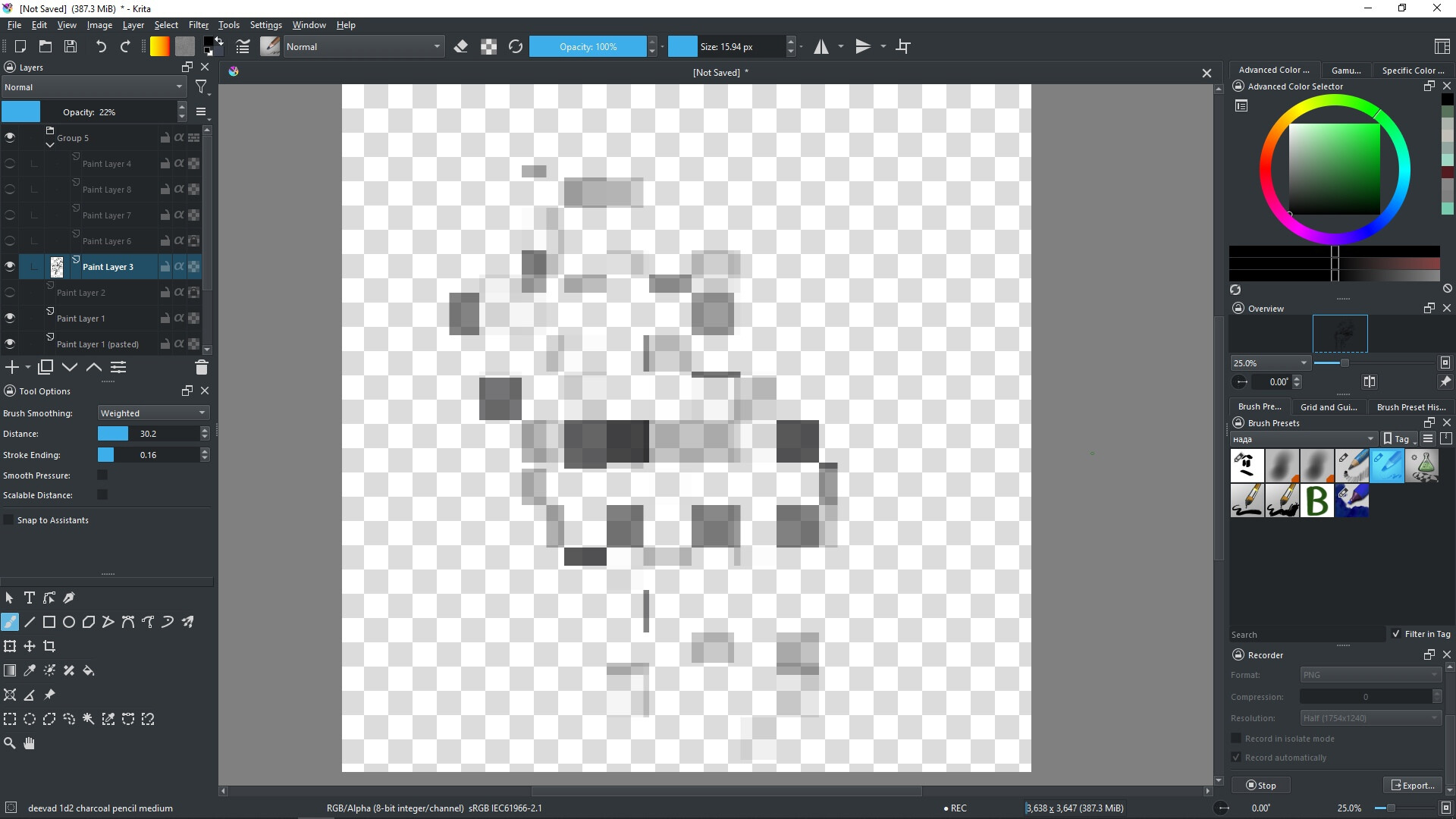Select the Crop tool

click(x=49, y=647)
